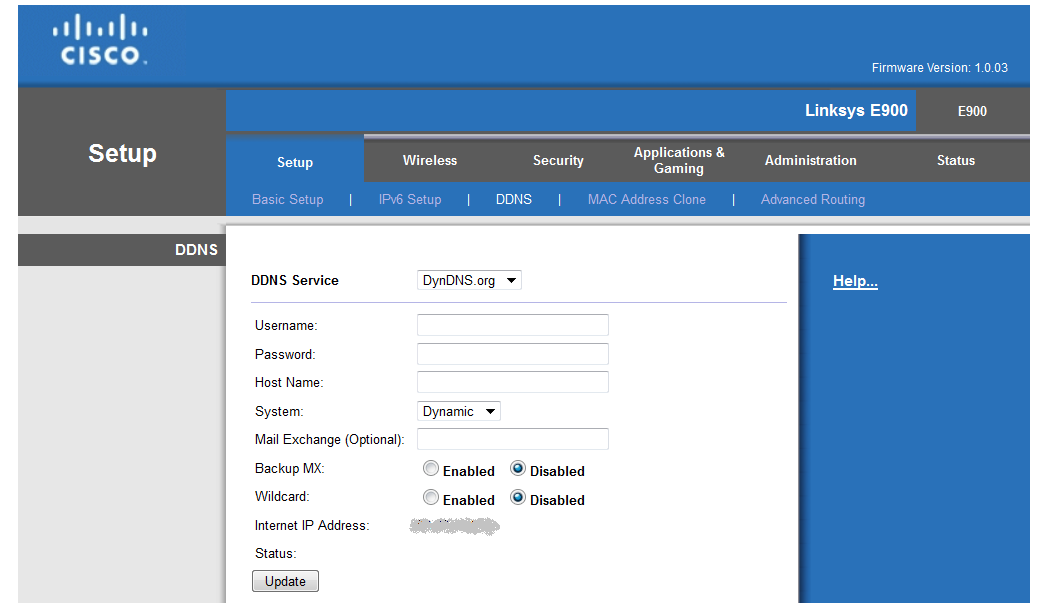1050x603 pixels.
Task: Switch to the Wireless tab
Action: 430,160
